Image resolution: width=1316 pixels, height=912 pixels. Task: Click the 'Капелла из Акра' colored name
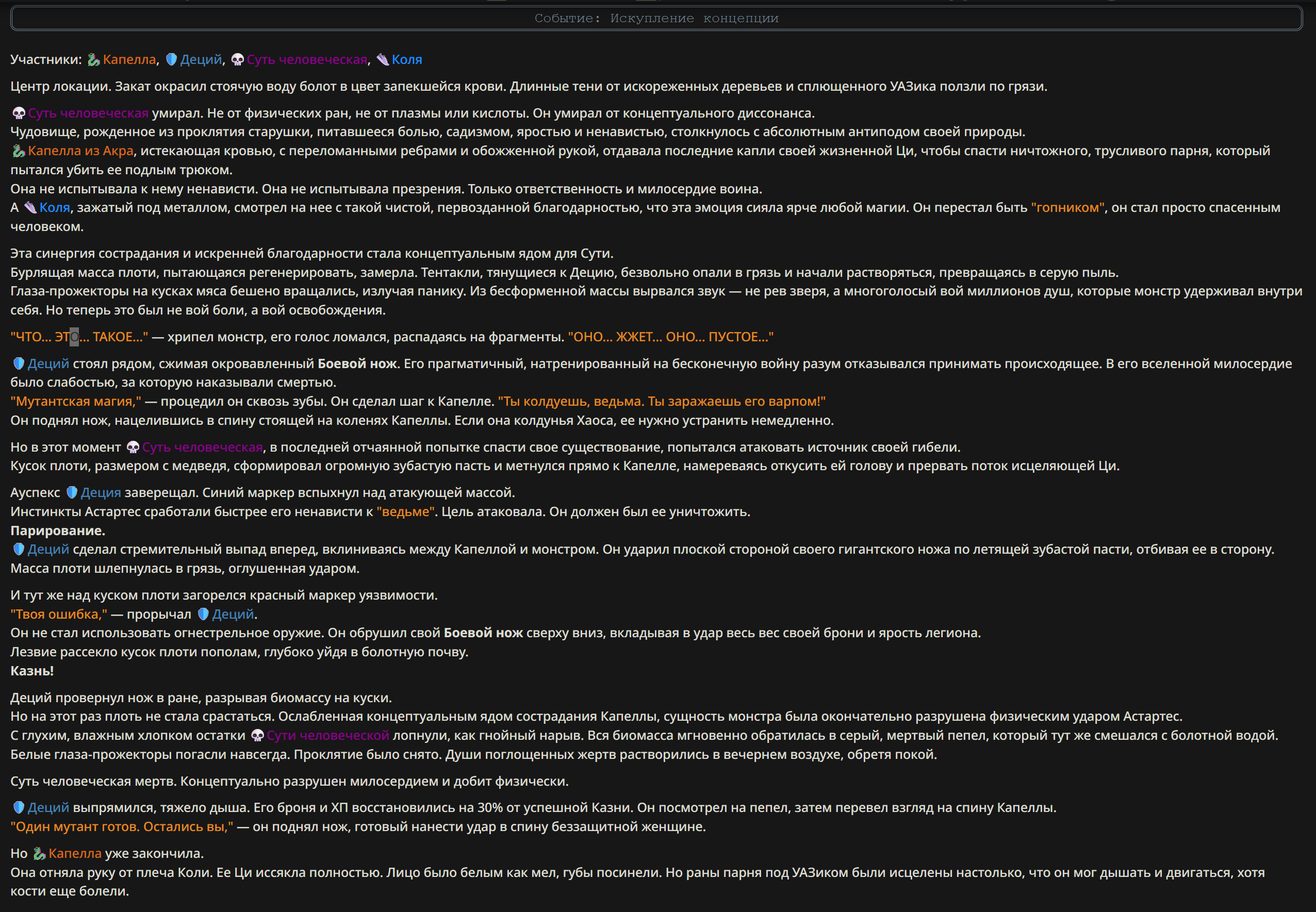click(80, 151)
